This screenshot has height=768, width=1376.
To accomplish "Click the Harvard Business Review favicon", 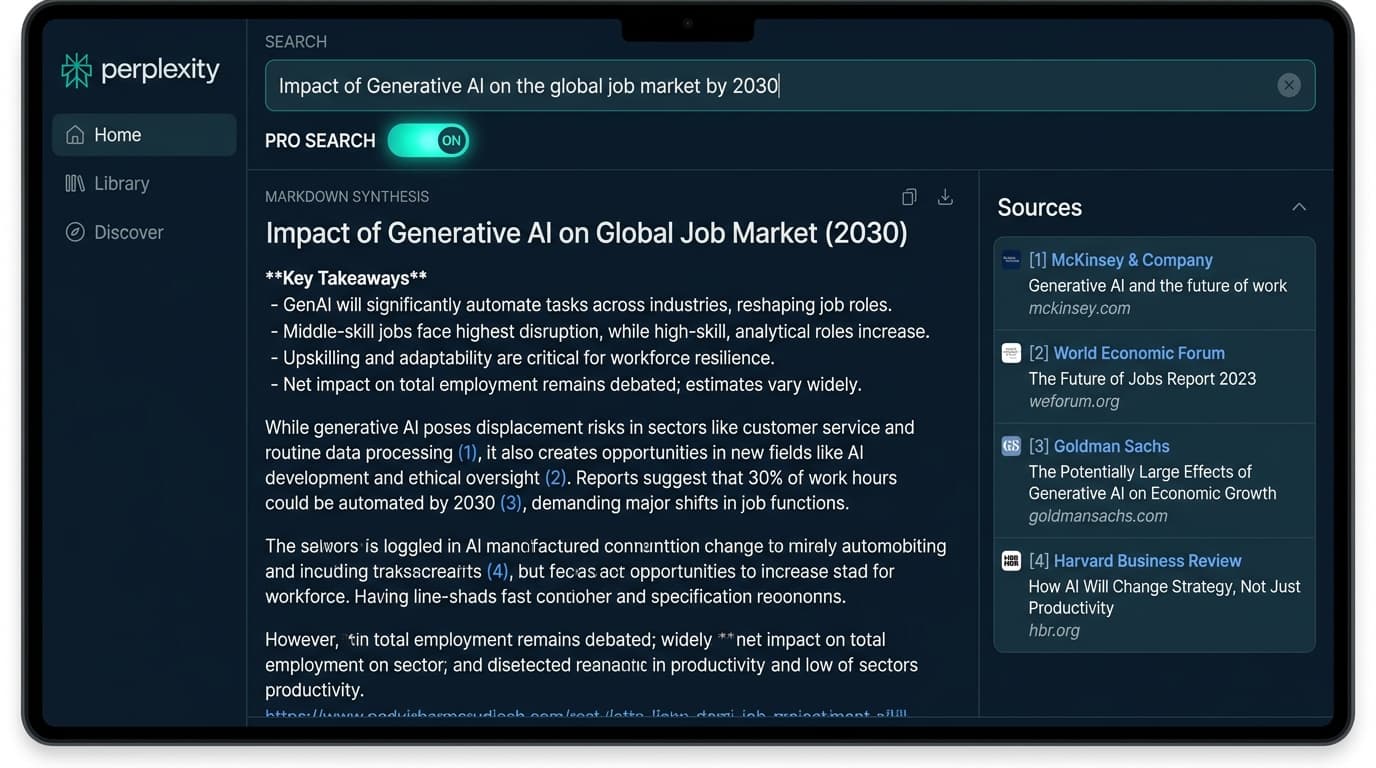I will coord(1011,561).
